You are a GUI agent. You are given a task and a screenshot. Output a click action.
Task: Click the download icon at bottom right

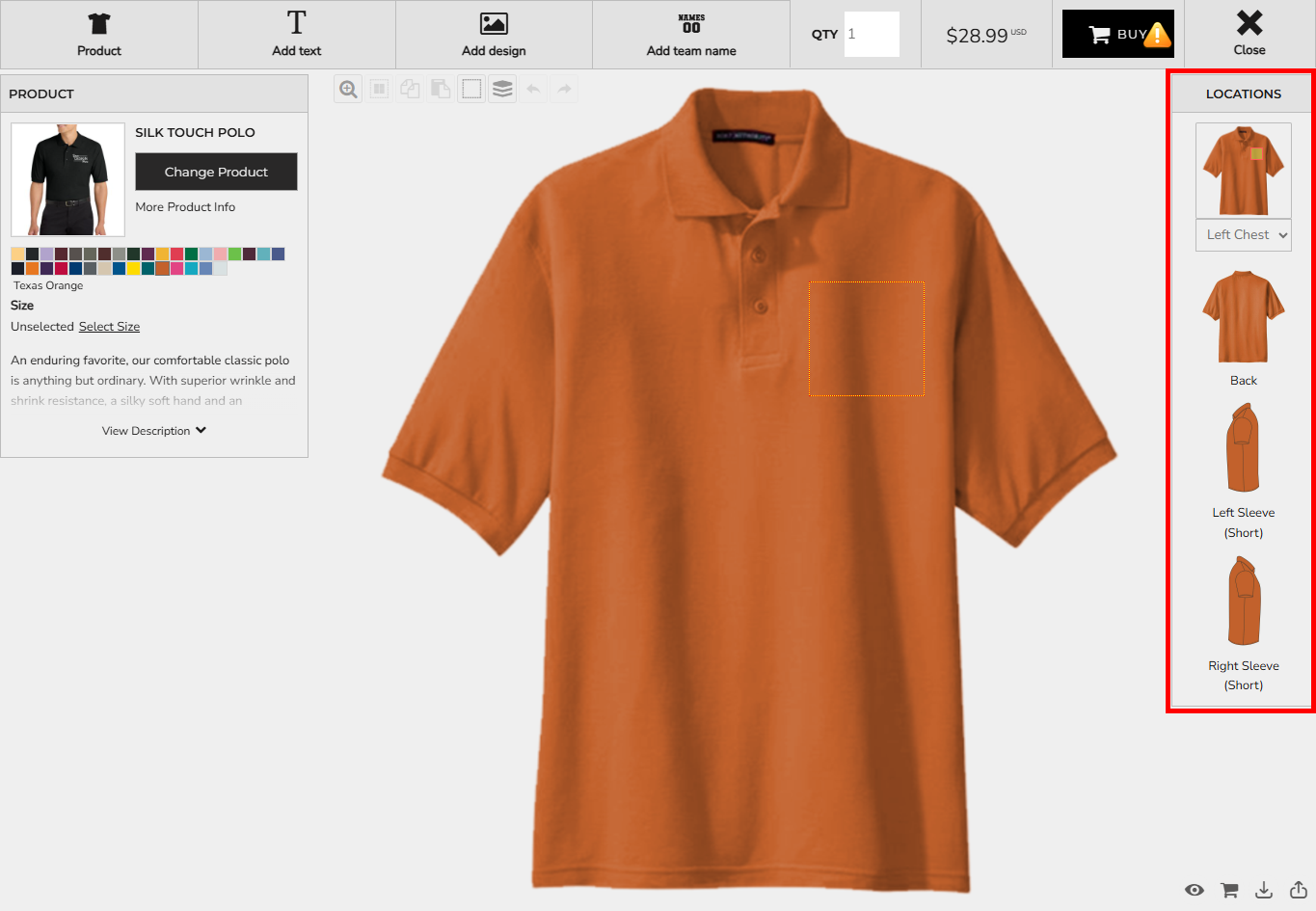(1264, 890)
